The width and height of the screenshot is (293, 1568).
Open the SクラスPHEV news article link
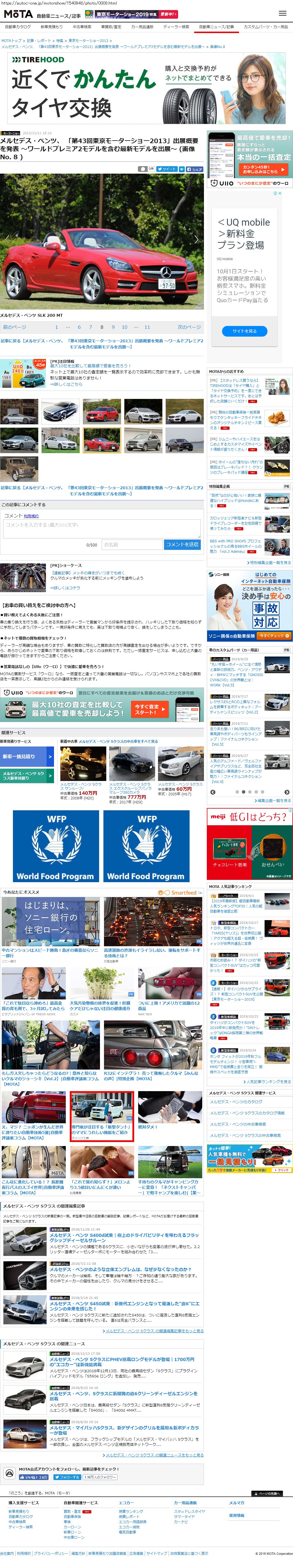[122, 1362]
